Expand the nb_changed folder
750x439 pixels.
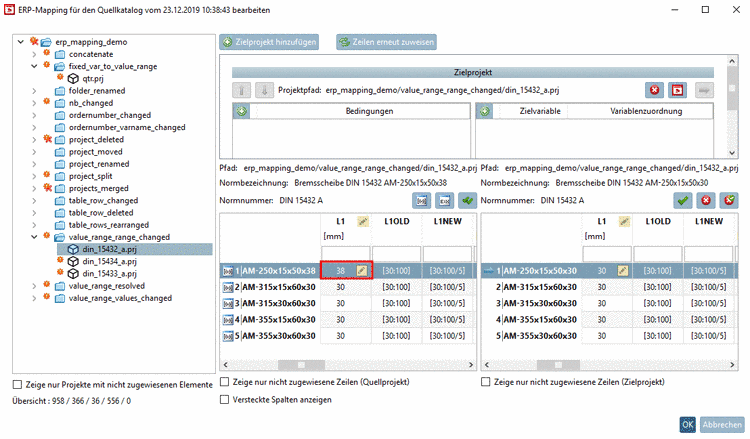[34, 103]
